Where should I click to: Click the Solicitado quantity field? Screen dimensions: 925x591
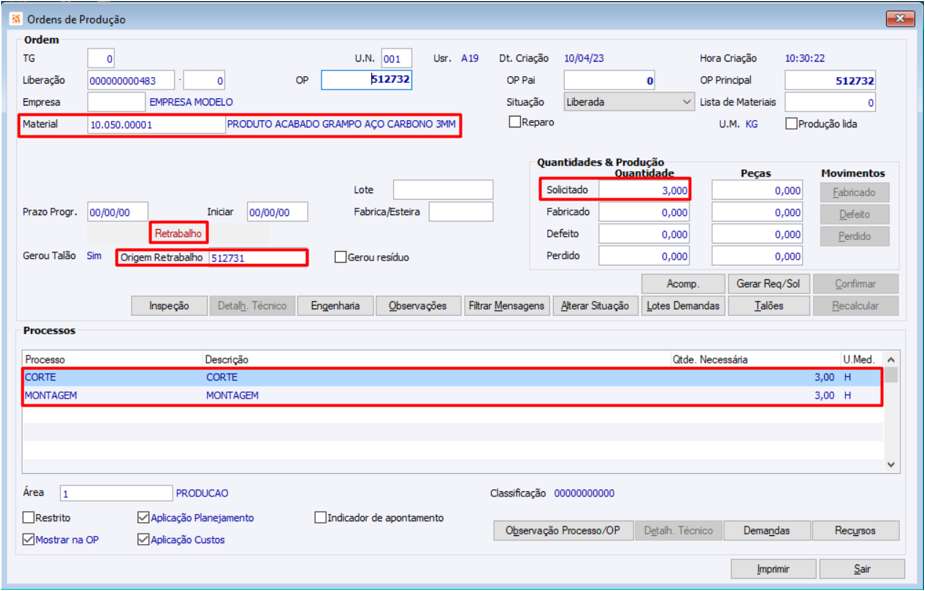[644, 191]
